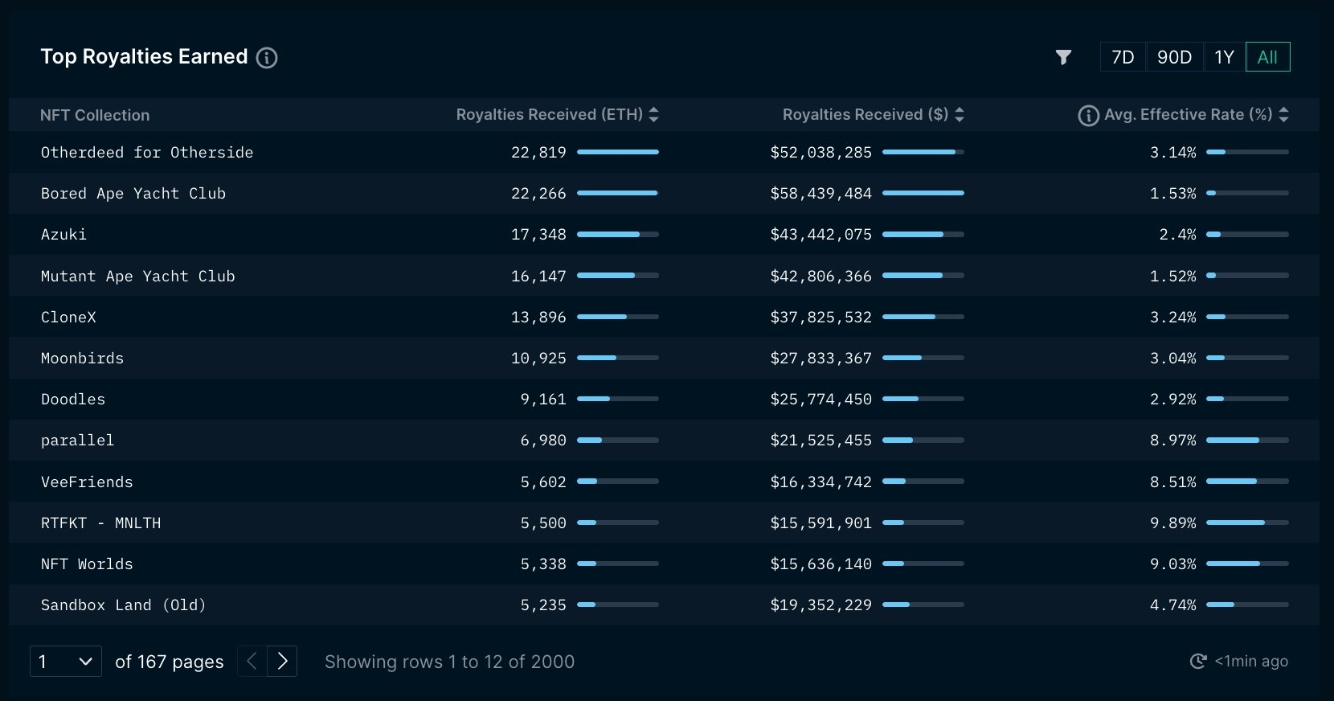The image size is (1334, 701).
Task: Enable the 1Y time range filter
Action: pyautogui.click(x=1223, y=57)
